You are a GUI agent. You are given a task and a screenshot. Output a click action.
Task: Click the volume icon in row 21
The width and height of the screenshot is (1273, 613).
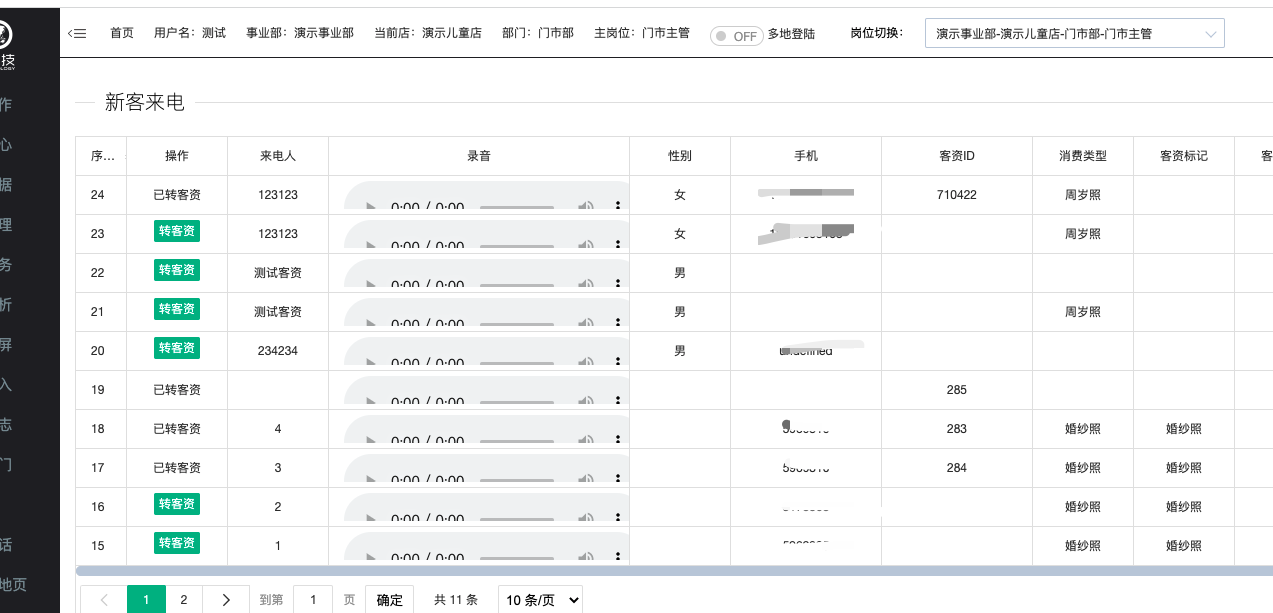click(x=586, y=323)
